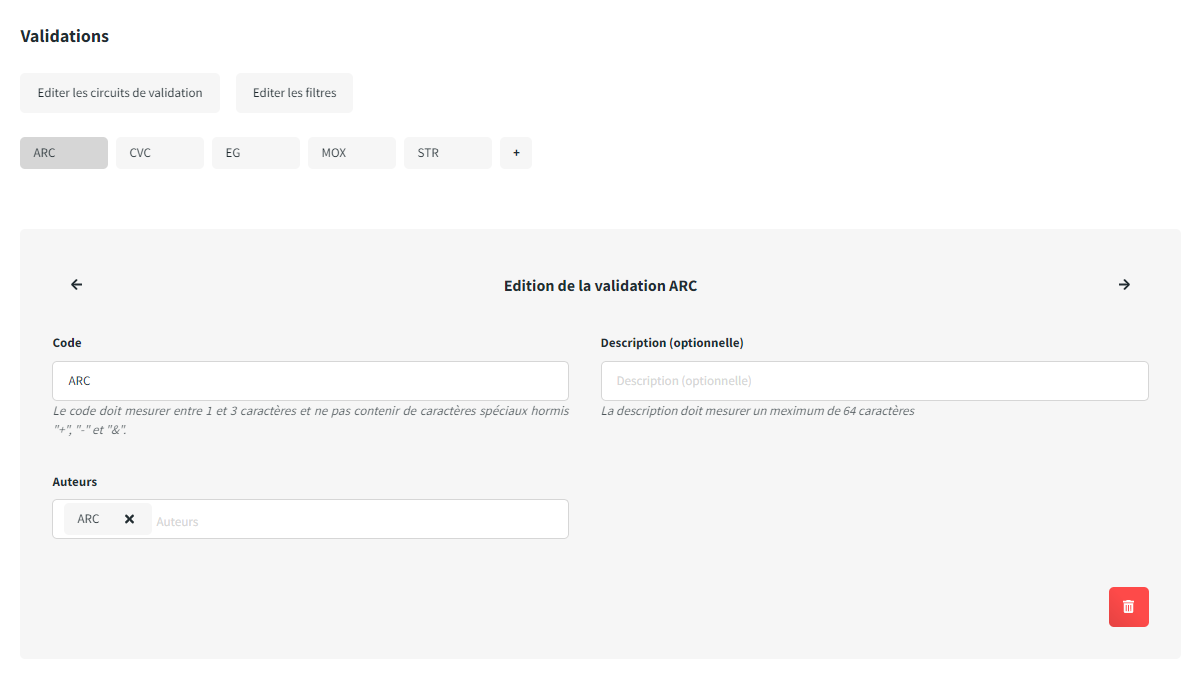Open Editer les circuits de validation
The image size is (1204, 680).
click(120, 93)
